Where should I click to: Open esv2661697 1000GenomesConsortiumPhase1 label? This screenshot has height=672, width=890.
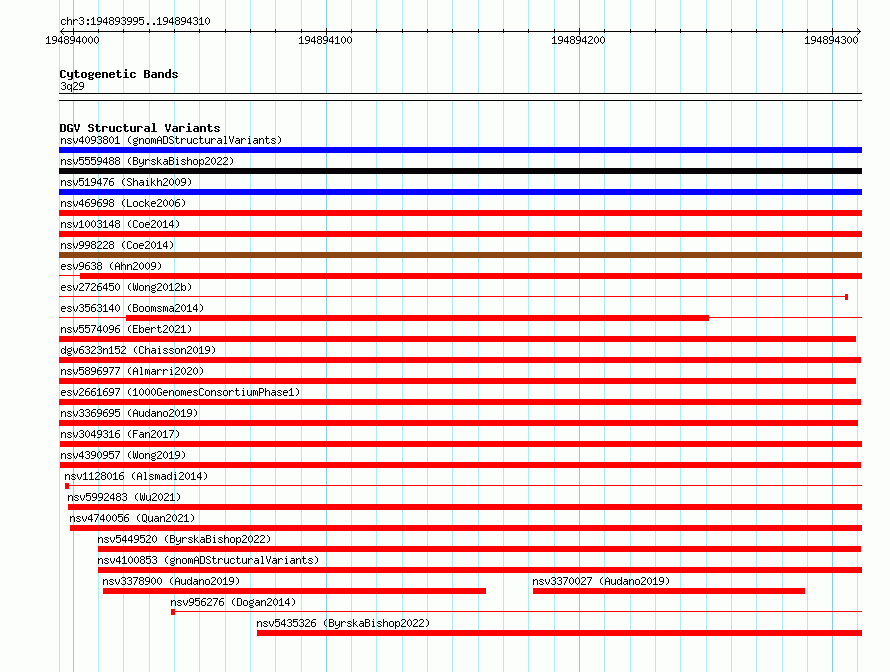180,392
